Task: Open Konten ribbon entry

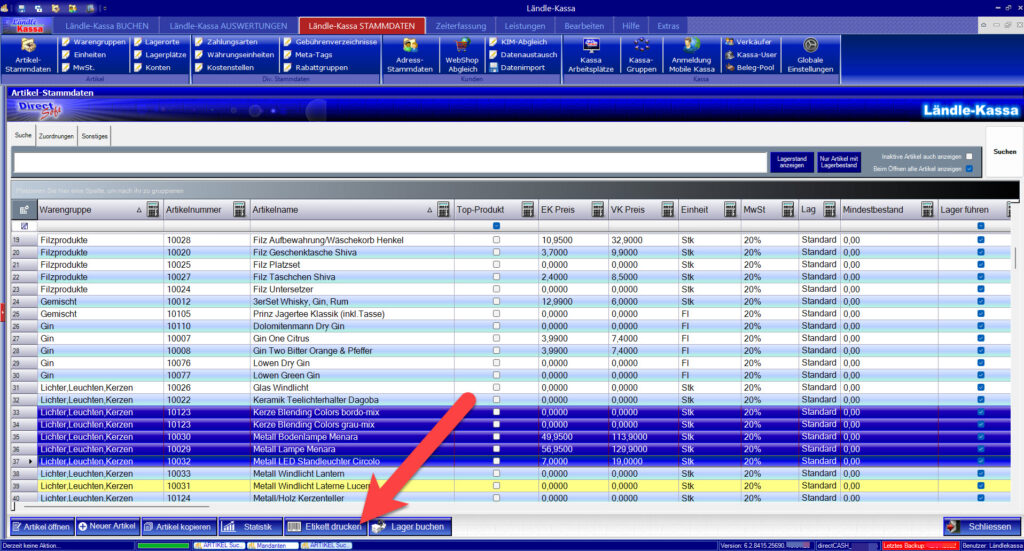Action: coord(152,68)
